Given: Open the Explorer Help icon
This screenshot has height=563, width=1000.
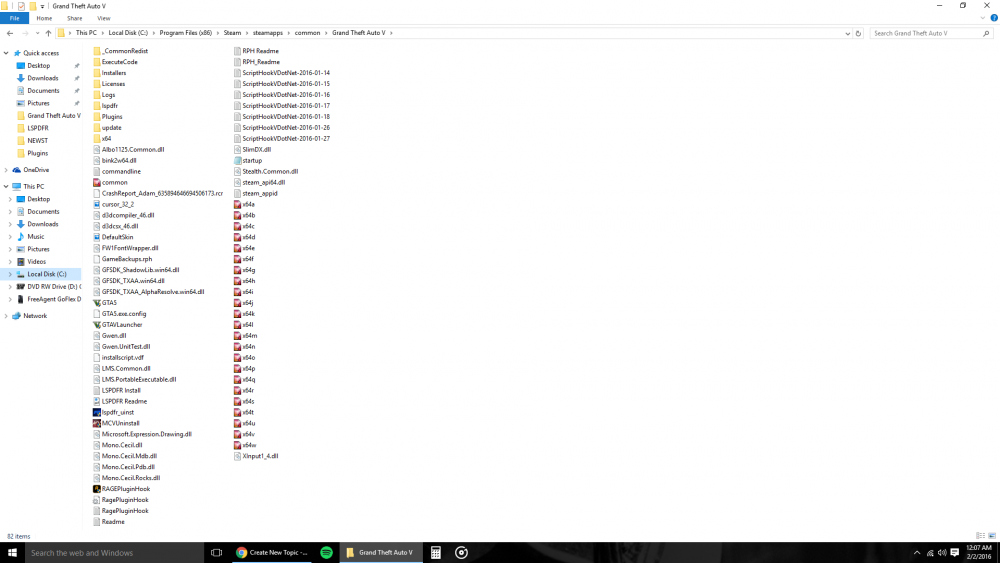Looking at the screenshot, I should coord(994,18).
